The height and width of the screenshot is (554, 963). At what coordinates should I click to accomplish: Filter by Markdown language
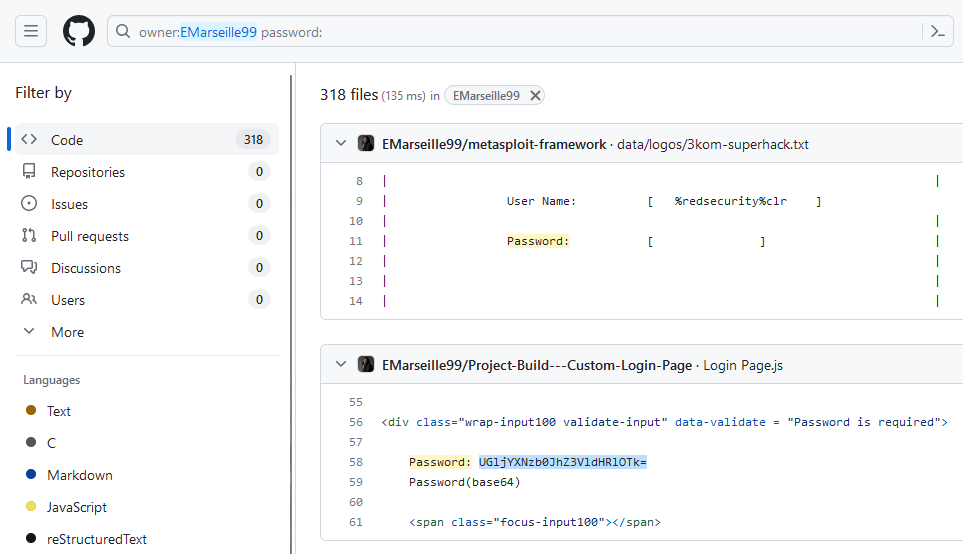(x=80, y=475)
